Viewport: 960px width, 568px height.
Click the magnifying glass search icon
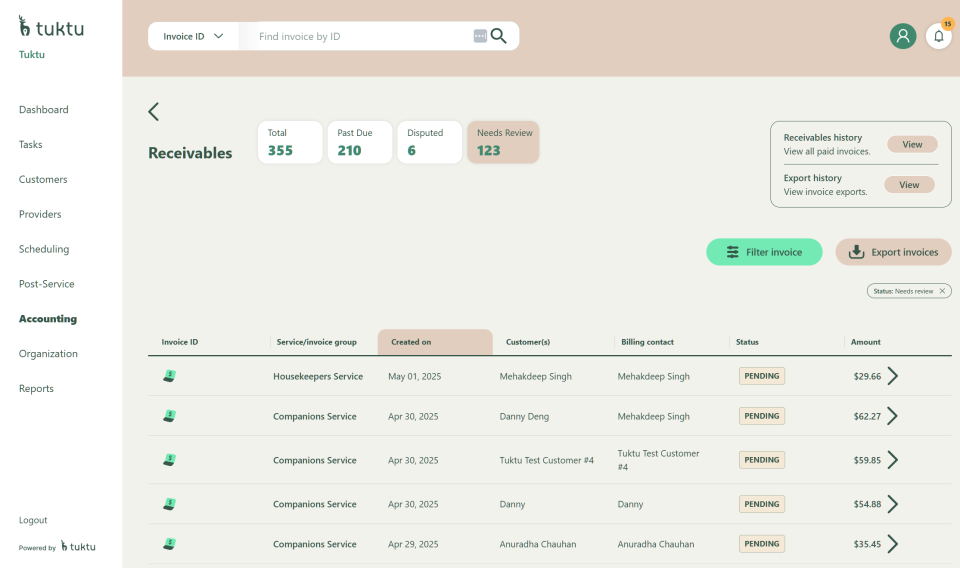click(x=498, y=36)
